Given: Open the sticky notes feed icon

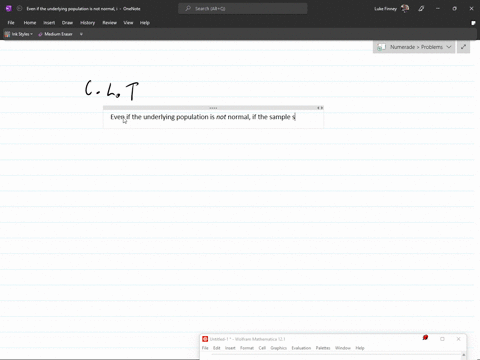Looking at the screenshot, I should coord(473,23).
